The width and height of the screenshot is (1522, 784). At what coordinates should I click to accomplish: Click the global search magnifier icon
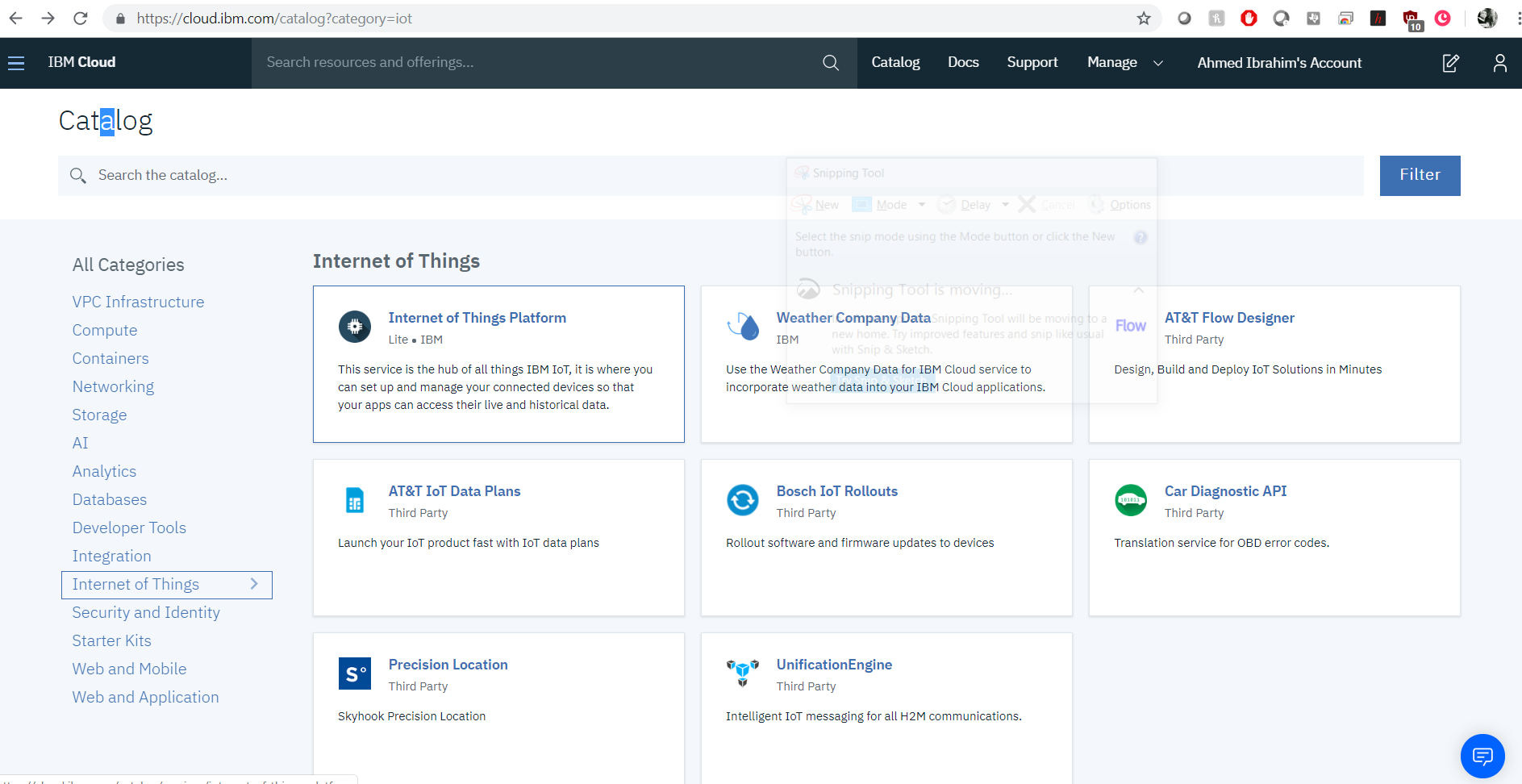830,63
